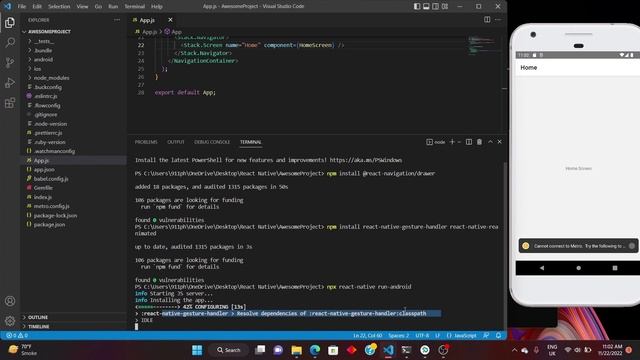The height and width of the screenshot is (360, 640).
Task: Open Windows Start menu on taskbar
Action: pyautogui.click(x=197, y=350)
